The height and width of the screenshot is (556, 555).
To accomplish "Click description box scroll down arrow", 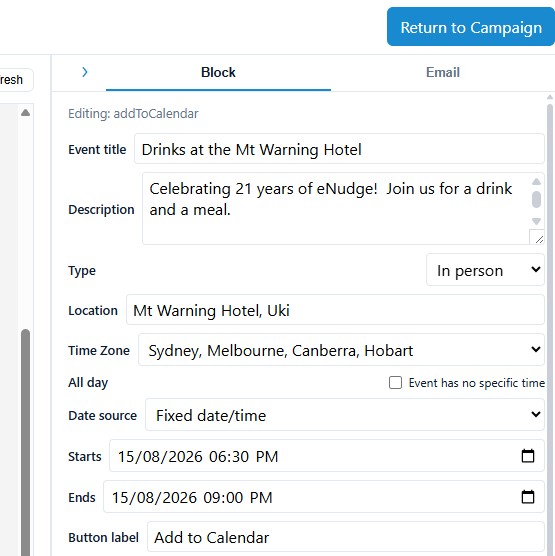I will point(537,221).
